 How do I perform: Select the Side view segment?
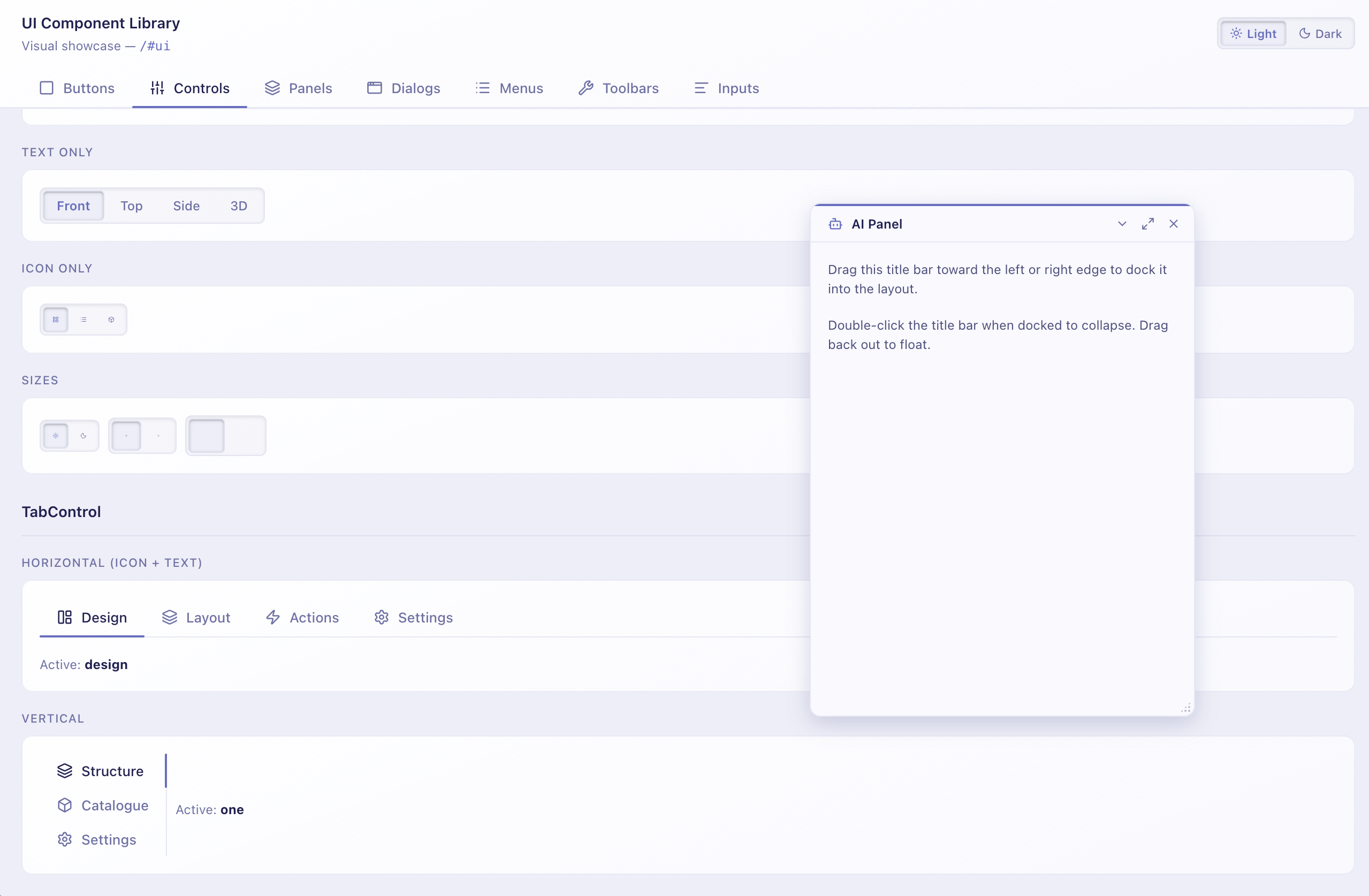tap(186, 206)
